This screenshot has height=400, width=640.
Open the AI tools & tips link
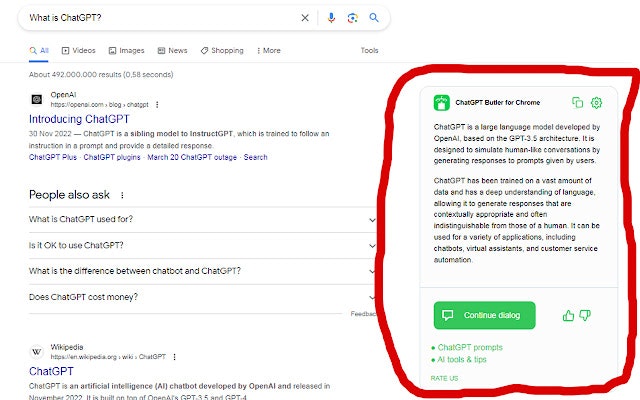[462, 360]
